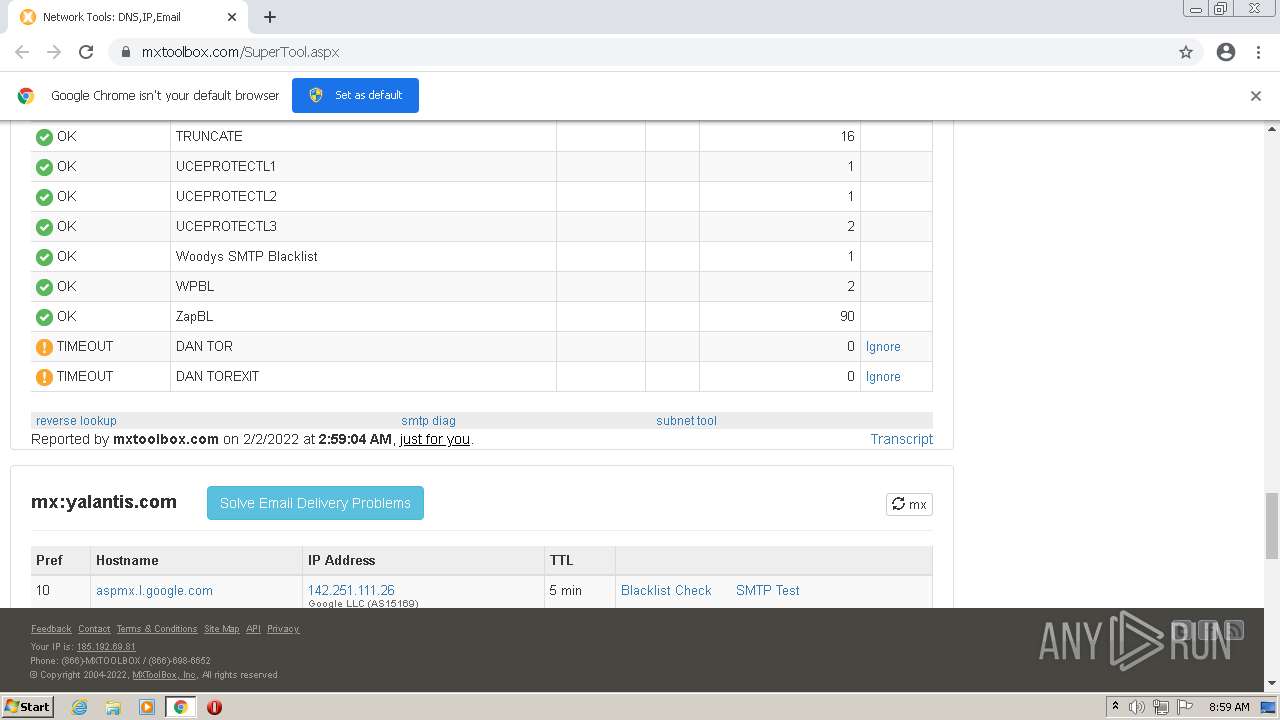Click the Action Center flag tray icon
This screenshot has width=1280, height=720.
[x=1185, y=707]
